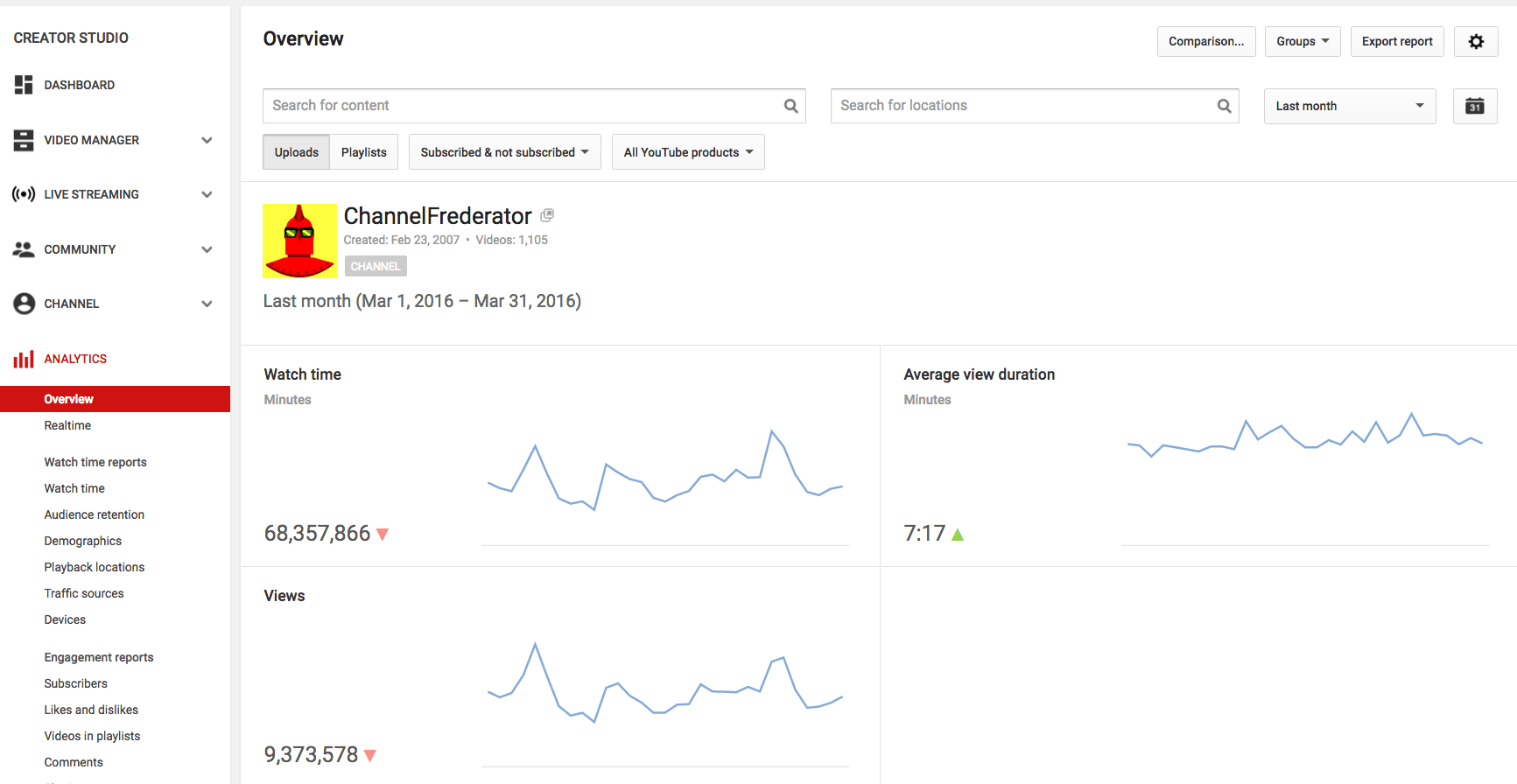This screenshot has height=784, width=1517.
Task: Click the red down arrow next to 68,357,866
Action: click(383, 534)
